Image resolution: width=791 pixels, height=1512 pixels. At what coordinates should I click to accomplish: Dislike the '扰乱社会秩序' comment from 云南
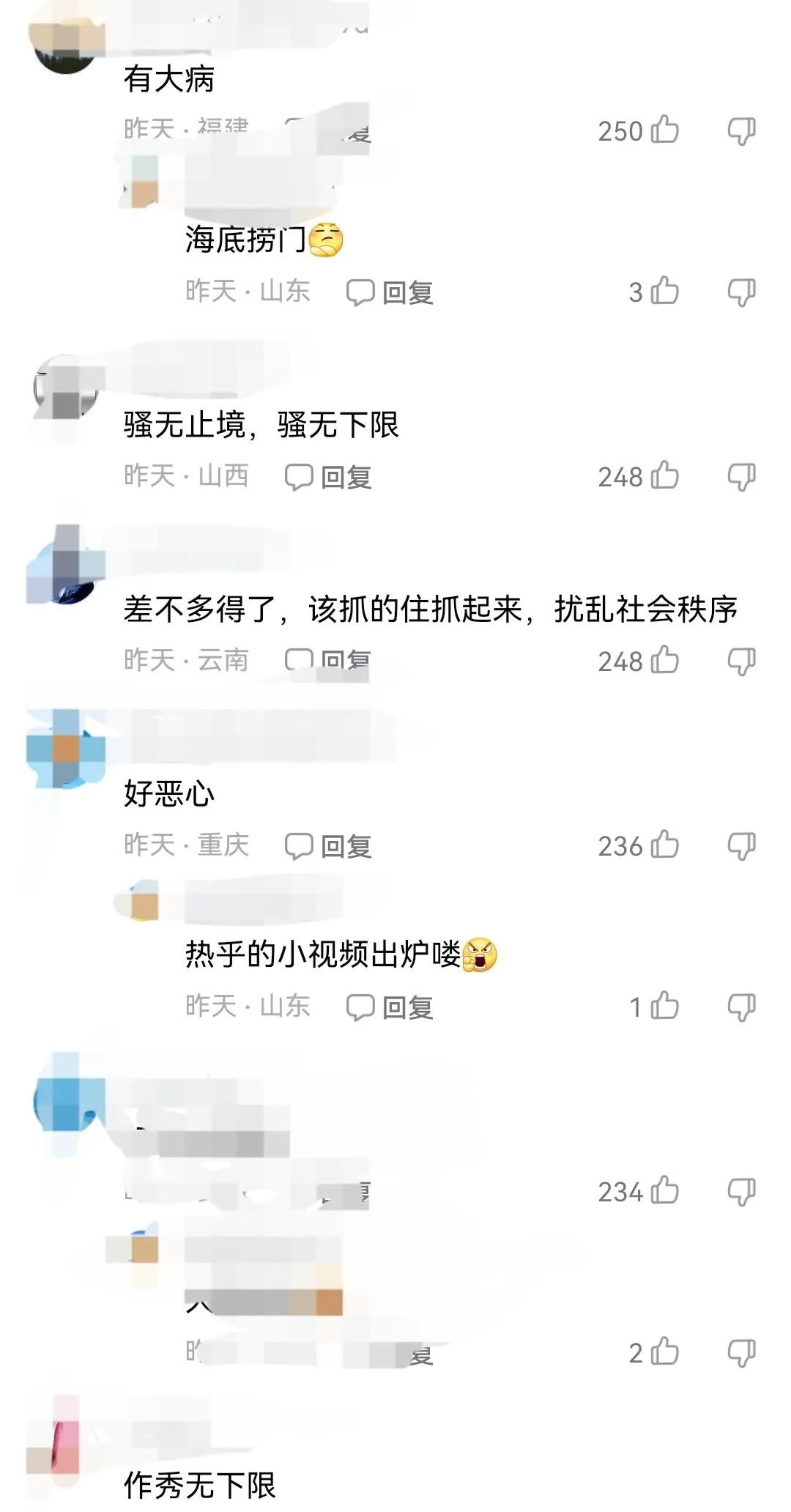pos(741,661)
